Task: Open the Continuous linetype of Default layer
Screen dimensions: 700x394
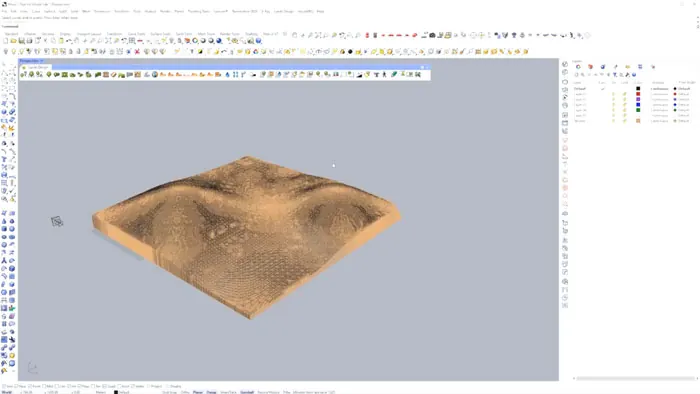Action: (659, 89)
